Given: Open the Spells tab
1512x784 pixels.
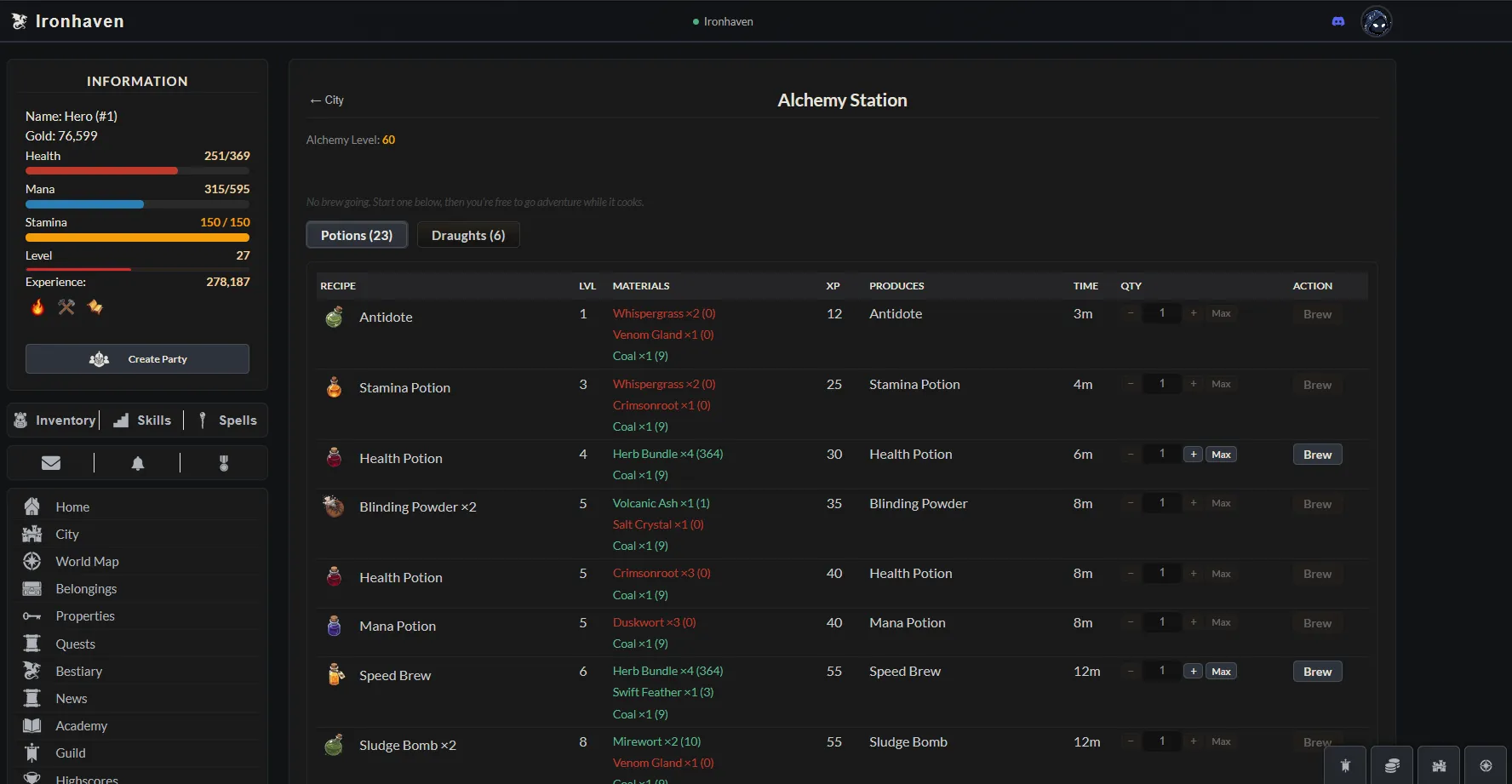Looking at the screenshot, I should [227, 420].
